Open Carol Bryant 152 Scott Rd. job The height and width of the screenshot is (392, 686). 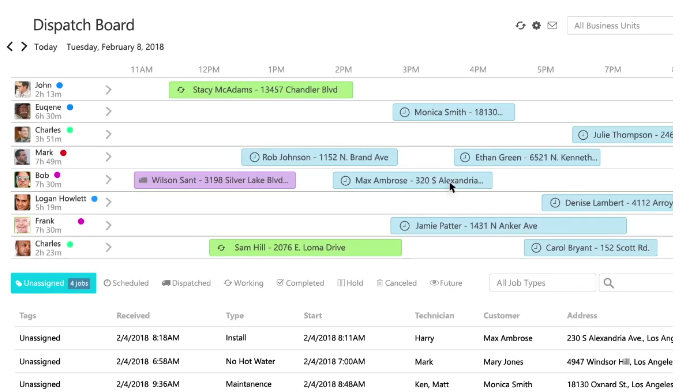(591, 248)
